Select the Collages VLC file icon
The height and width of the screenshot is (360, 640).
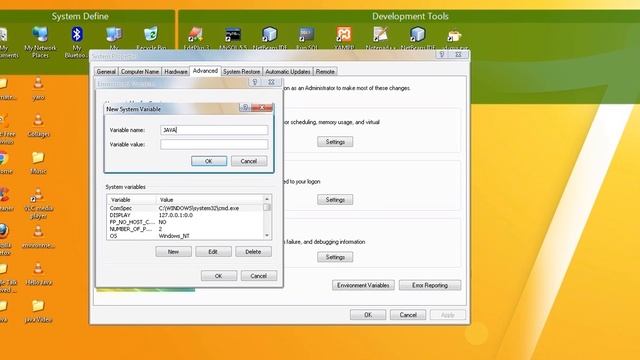coord(38,126)
